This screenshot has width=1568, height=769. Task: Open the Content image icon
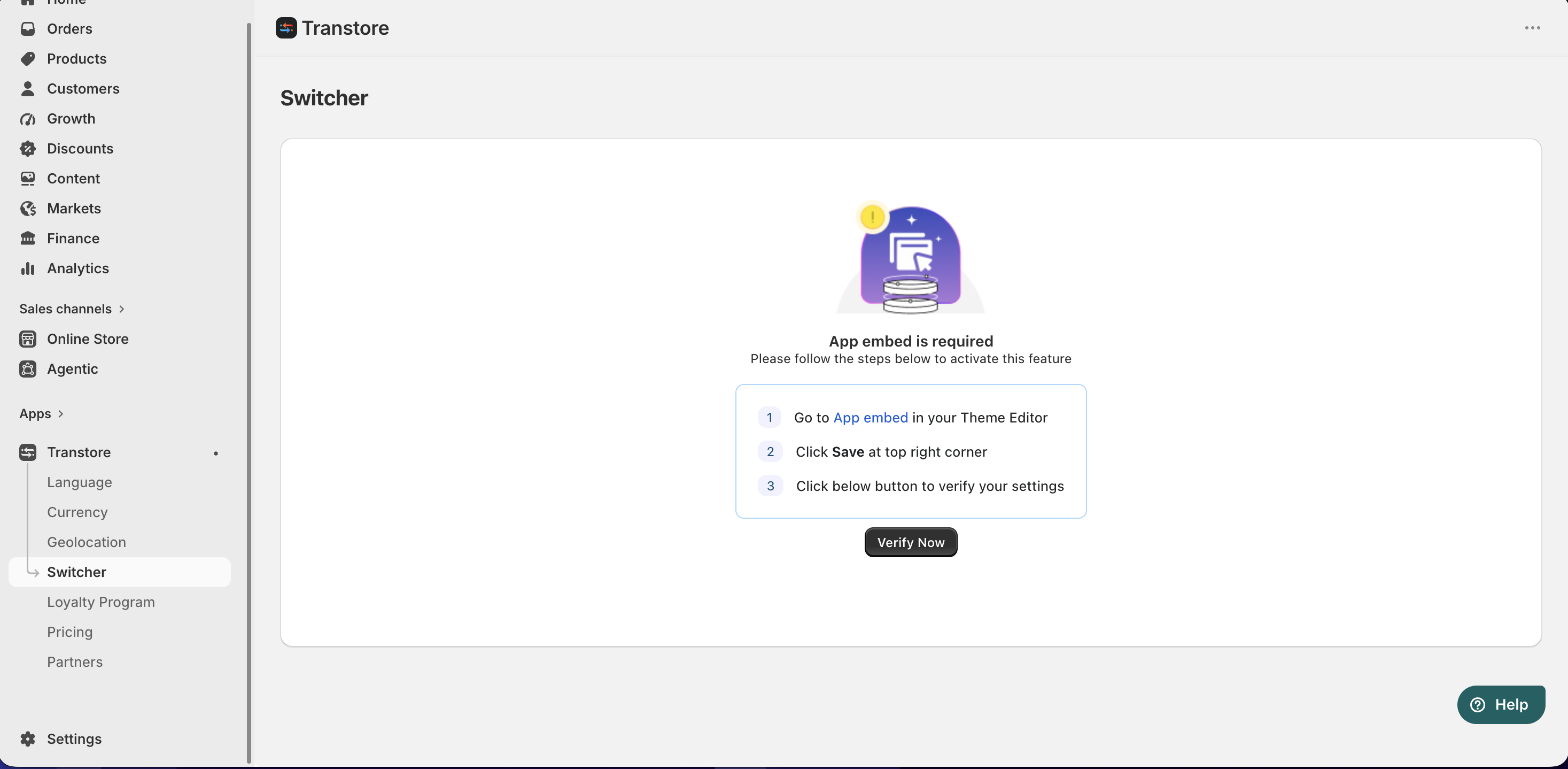coord(27,179)
